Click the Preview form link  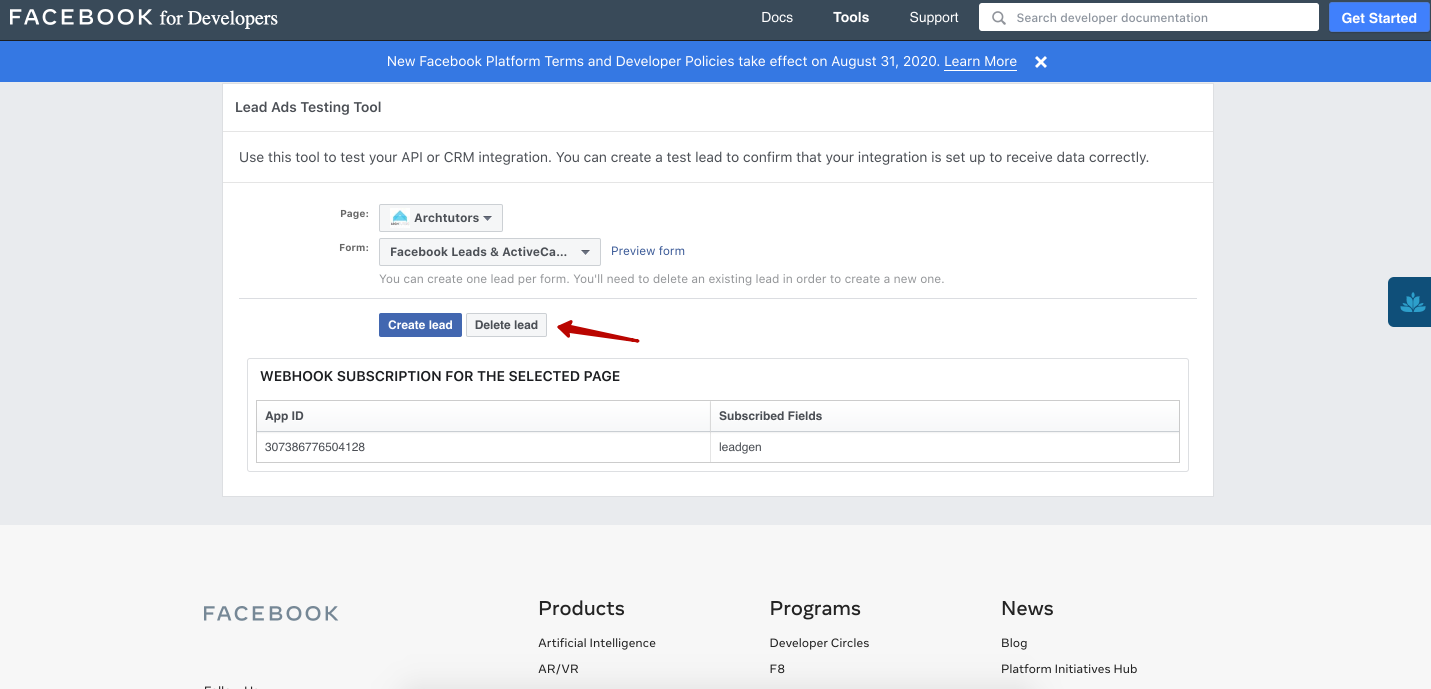648,251
